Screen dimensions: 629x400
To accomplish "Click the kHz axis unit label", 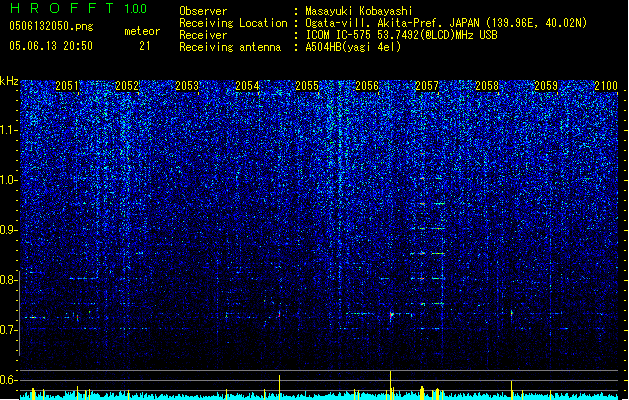I will [x=9, y=81].
